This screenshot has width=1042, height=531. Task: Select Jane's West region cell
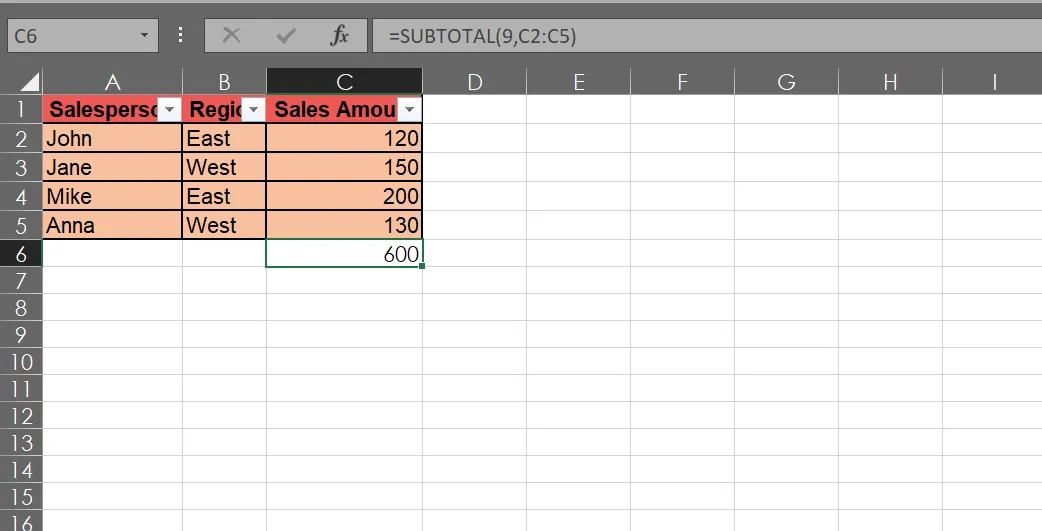(x=224, y=167)
